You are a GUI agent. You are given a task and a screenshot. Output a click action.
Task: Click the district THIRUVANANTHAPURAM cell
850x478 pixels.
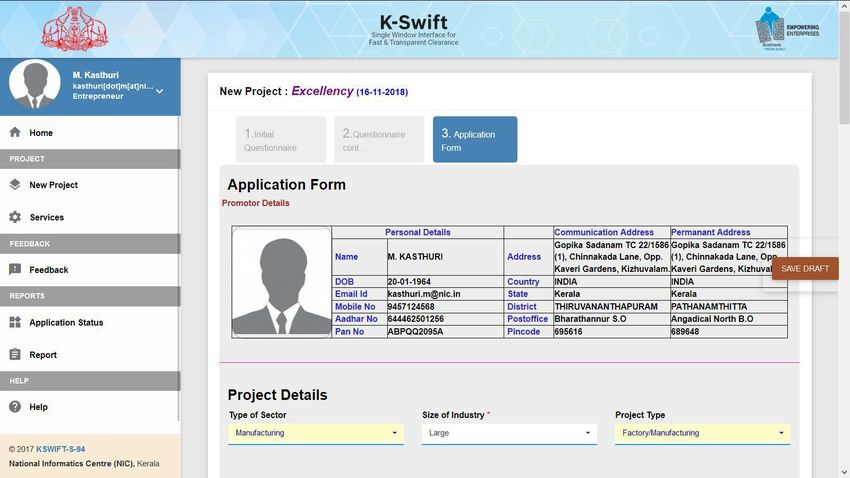[x=611, y=307]
